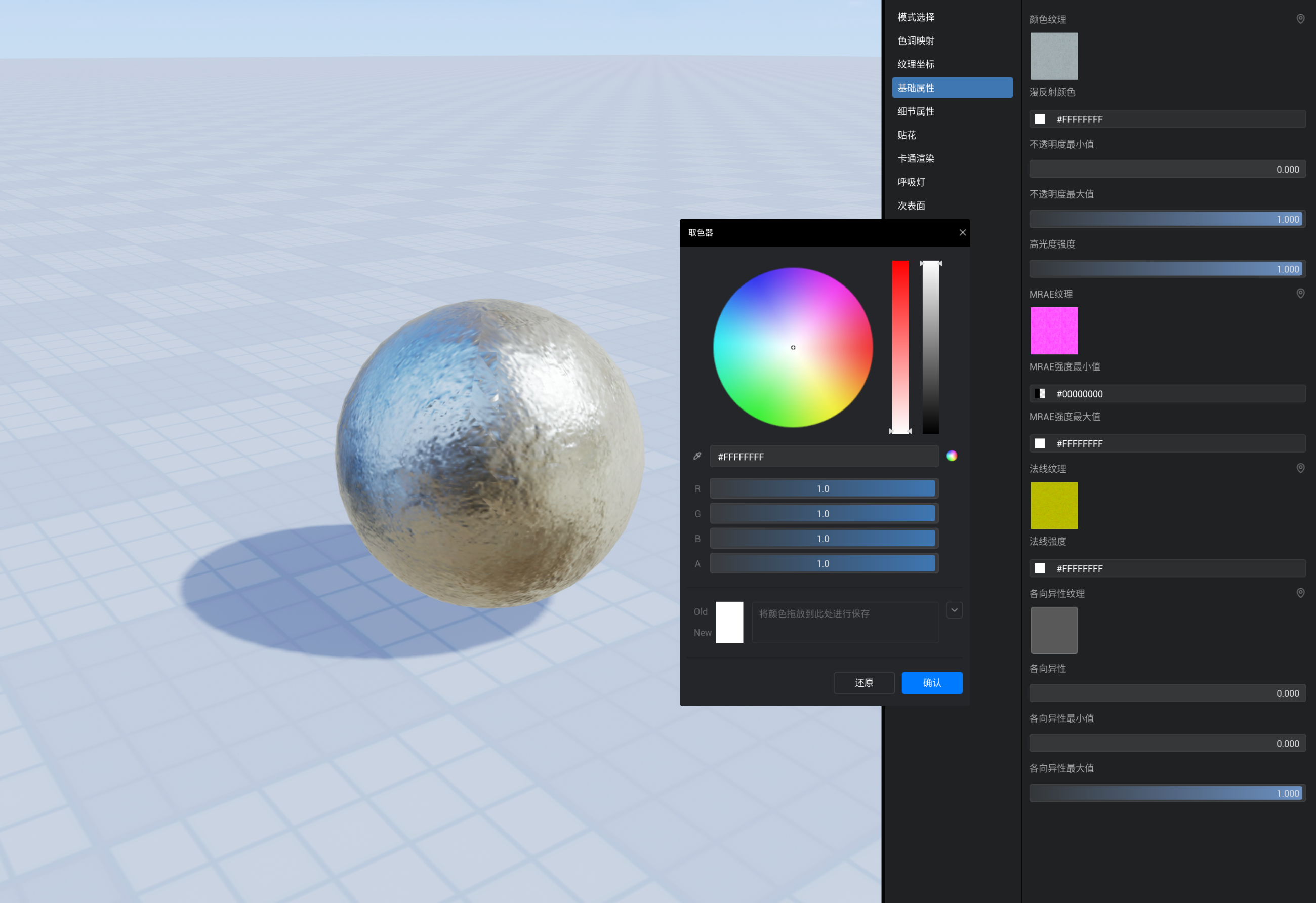The image size is (1316, 903).
Task: Click locate icon next to MRAE纹理
Action: [1300, 294]
